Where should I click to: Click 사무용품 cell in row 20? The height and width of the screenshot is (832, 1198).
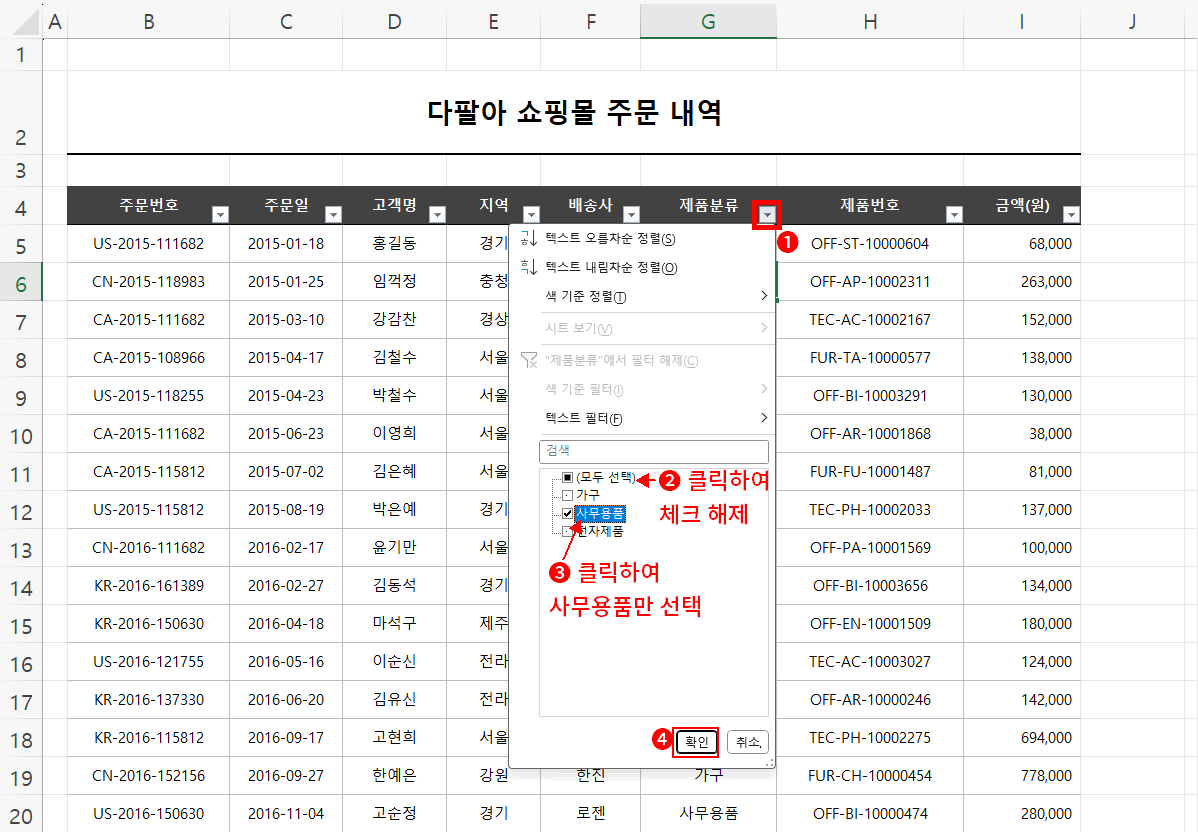pos(708,814)
